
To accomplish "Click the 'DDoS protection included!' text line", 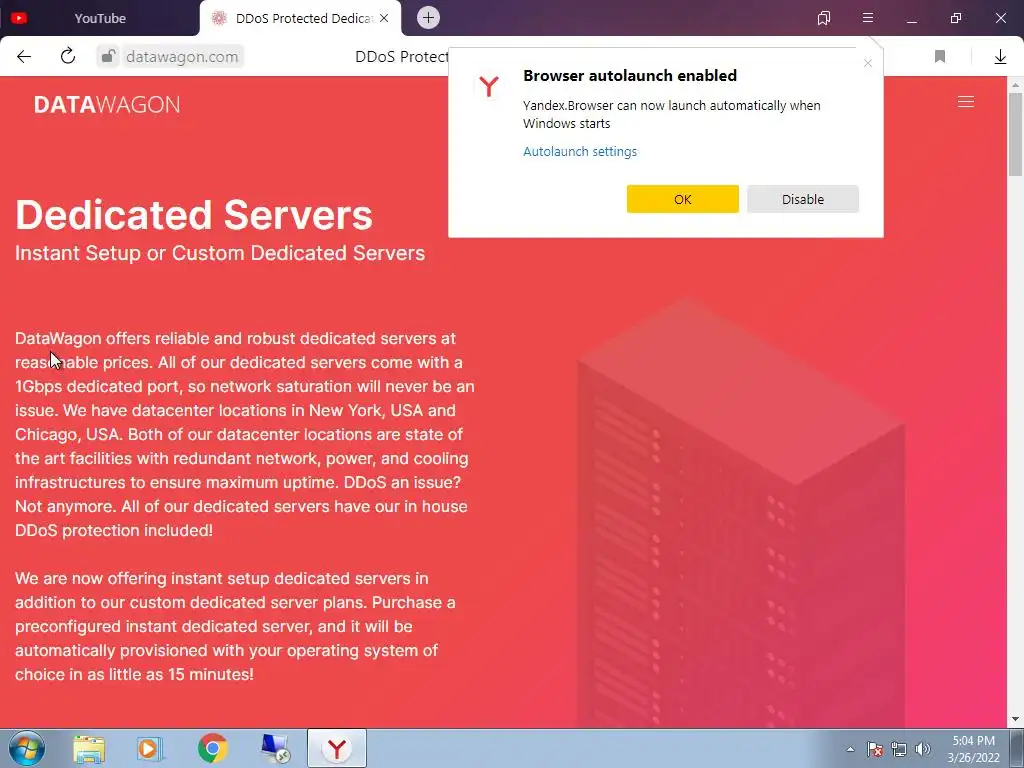I will click(x=114, y=530).
